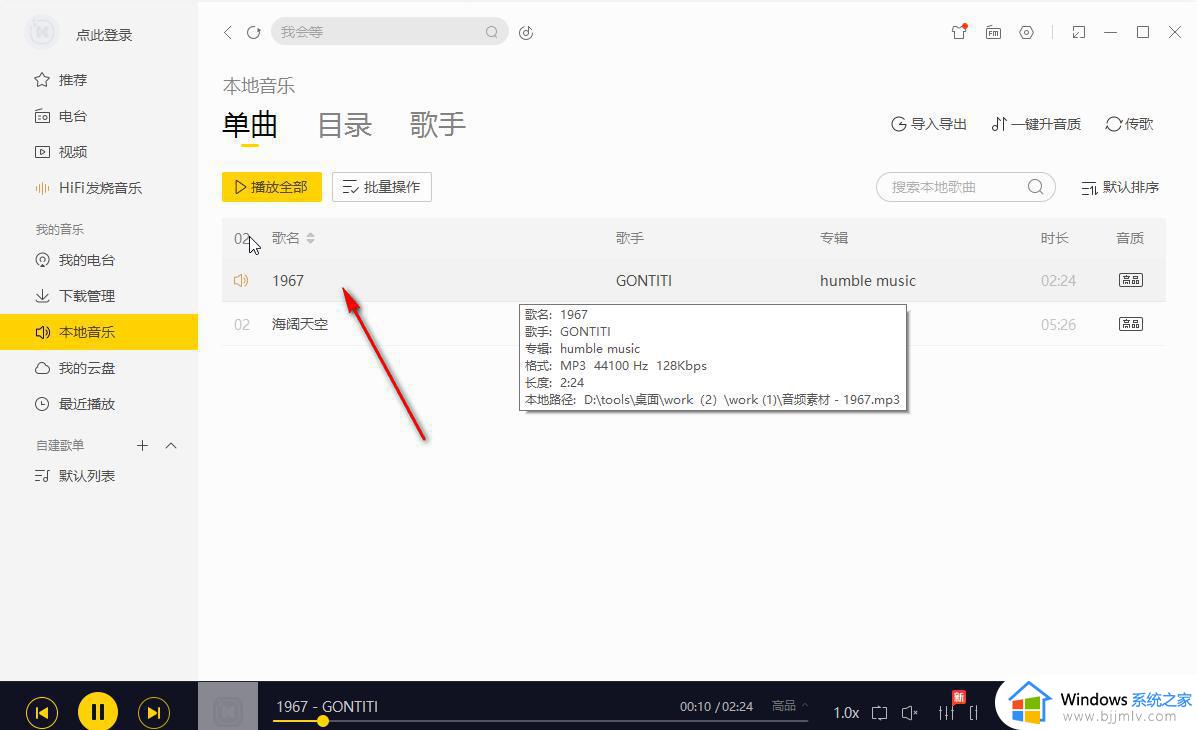1197x730 pixels.
Task: Click the 歌手 column header
Action: 630,238
